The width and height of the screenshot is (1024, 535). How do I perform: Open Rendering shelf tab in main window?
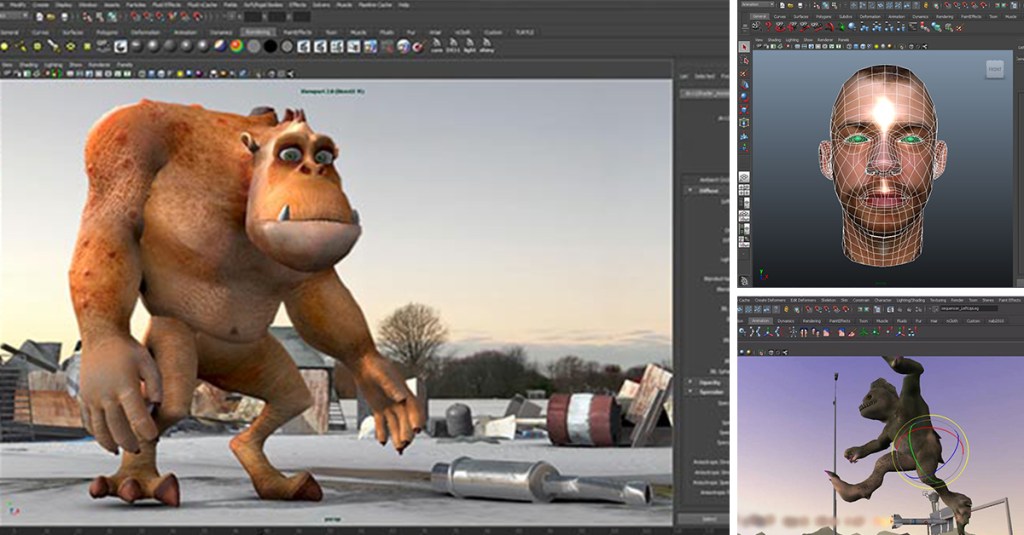[258, 32]
